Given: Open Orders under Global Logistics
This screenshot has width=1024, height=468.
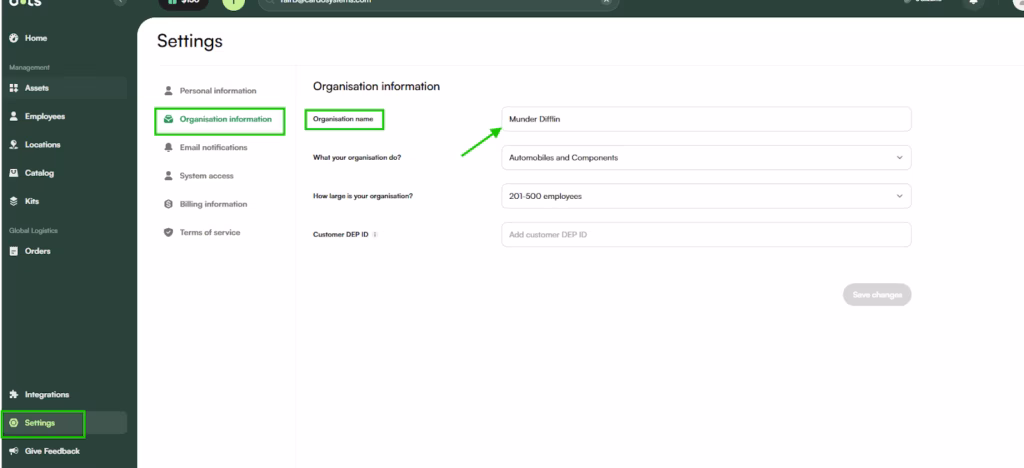Looking at the screenshot, I should [x=37, y=251].
